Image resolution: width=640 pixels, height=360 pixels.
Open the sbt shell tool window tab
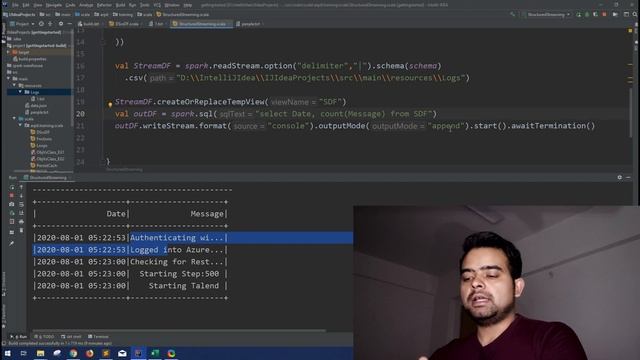71,337
